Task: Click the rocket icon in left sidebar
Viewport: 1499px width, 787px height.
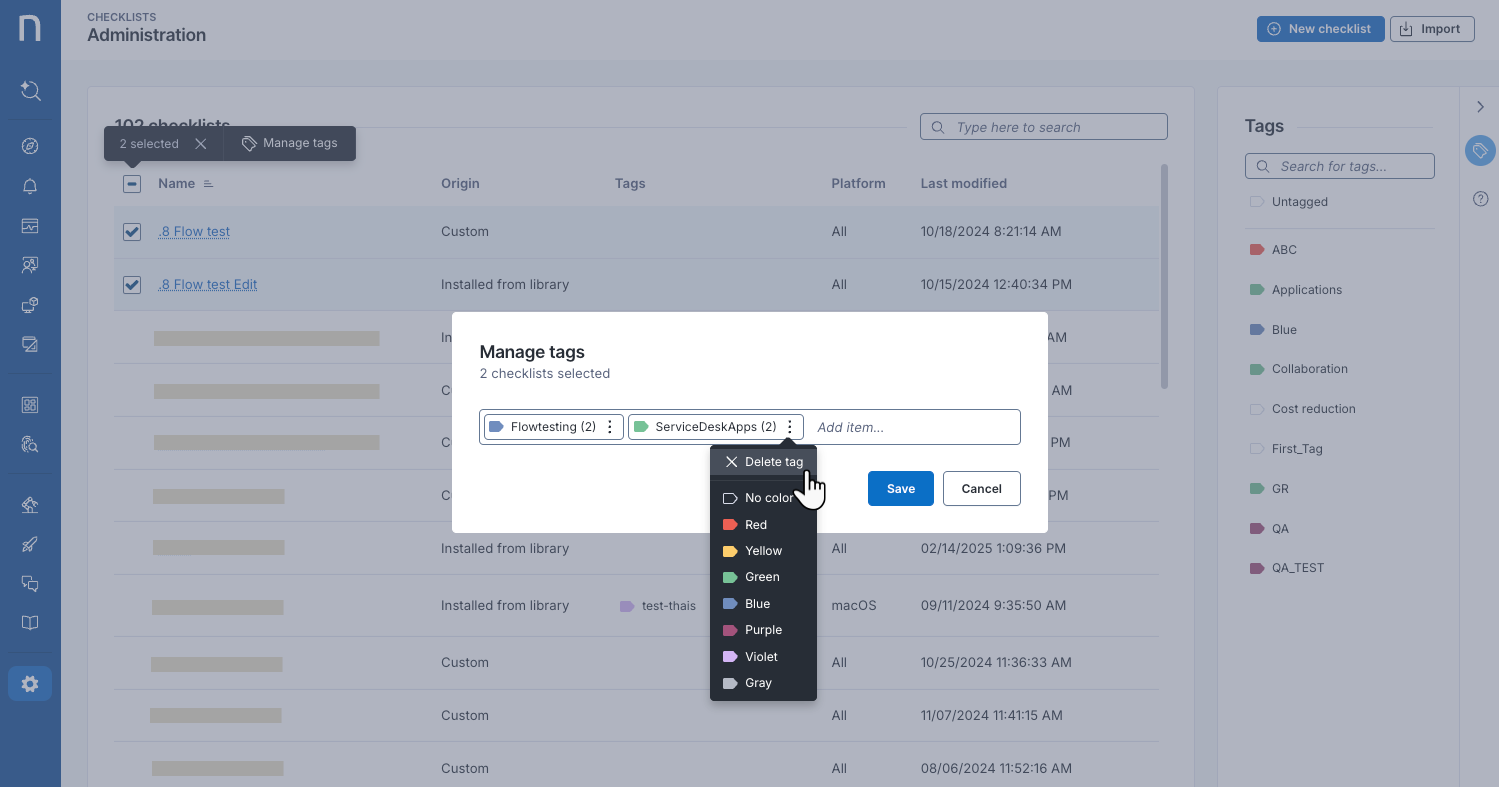Action: 29,544
